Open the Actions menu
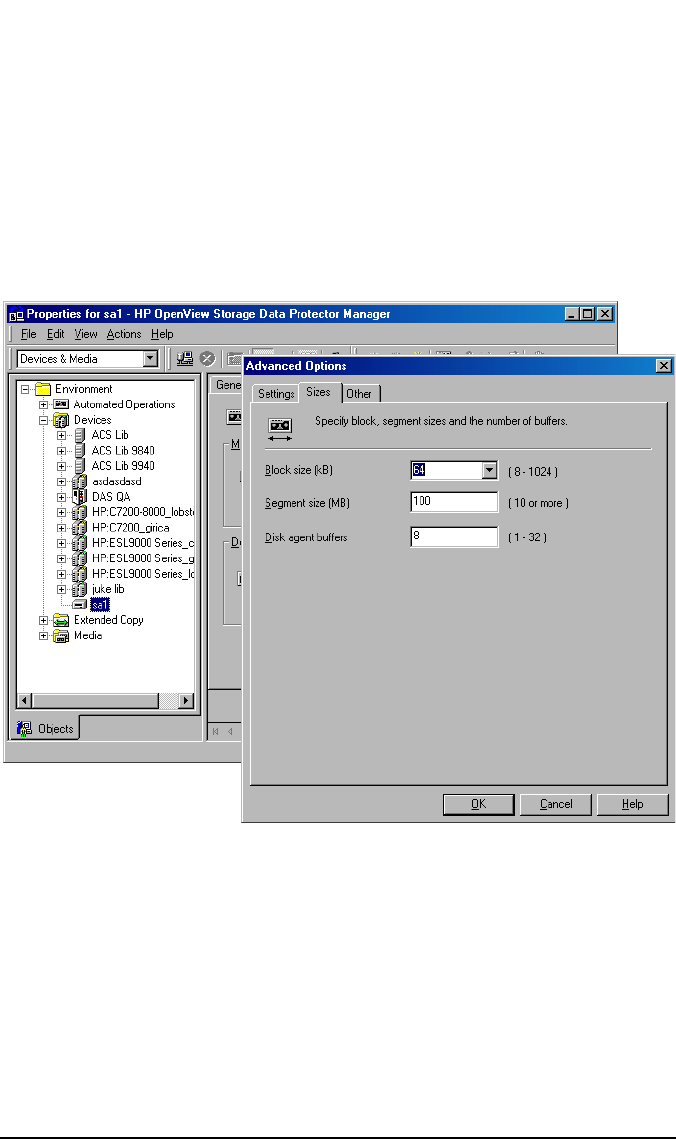This screenshot has width=676, height=1139. click(x=124, y=334)
